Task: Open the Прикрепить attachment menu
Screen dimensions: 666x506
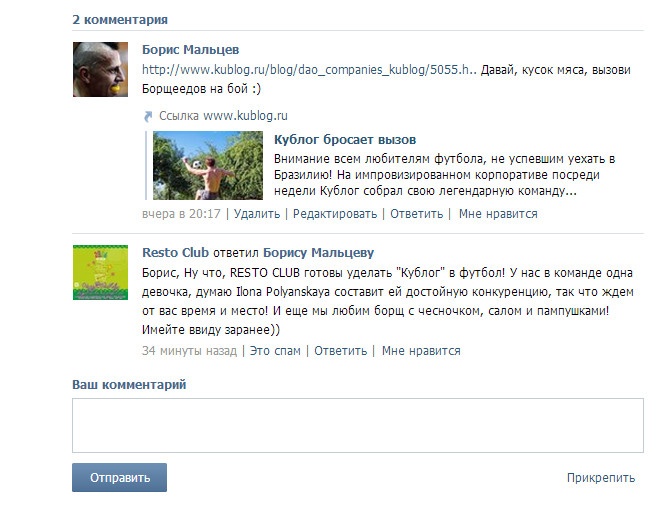Action: click(601, 478)
